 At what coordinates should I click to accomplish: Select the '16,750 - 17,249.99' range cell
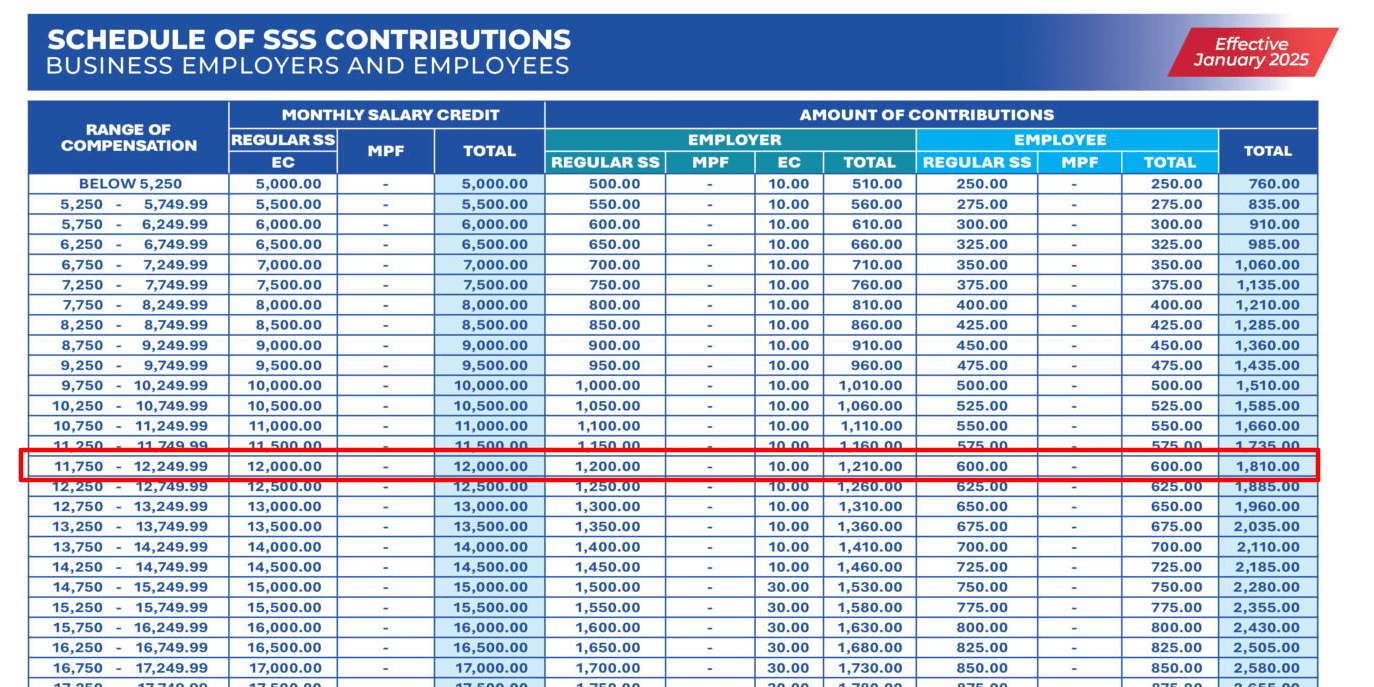click(x=129, y=668)
